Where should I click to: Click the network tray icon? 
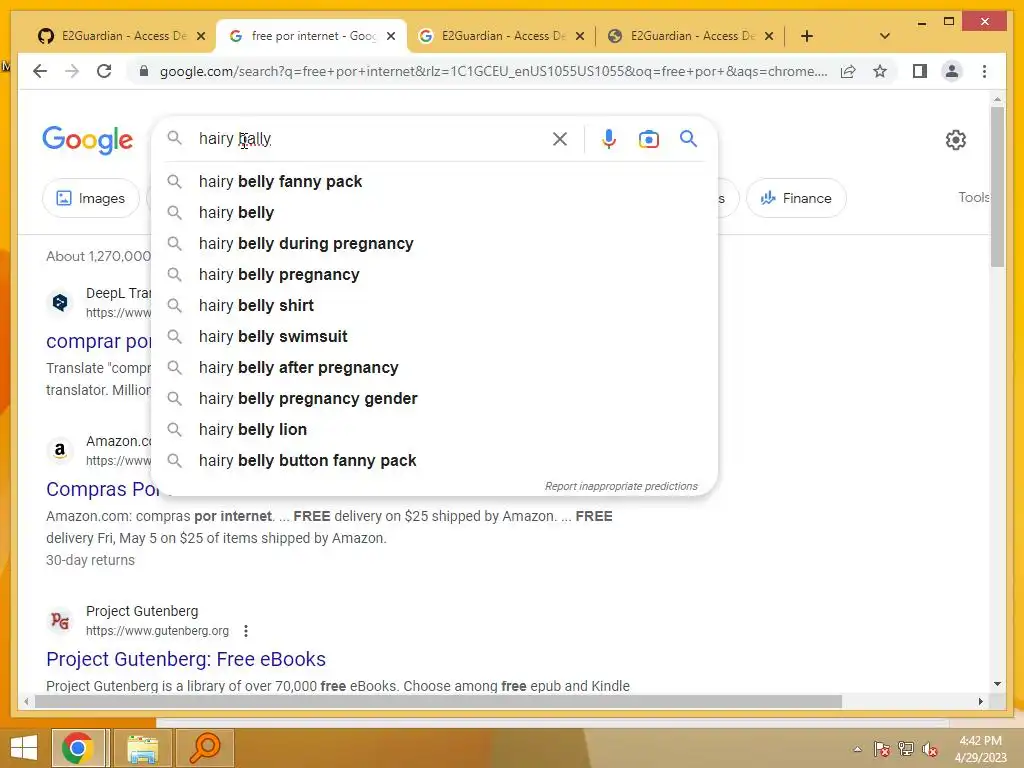coord(906,749)
